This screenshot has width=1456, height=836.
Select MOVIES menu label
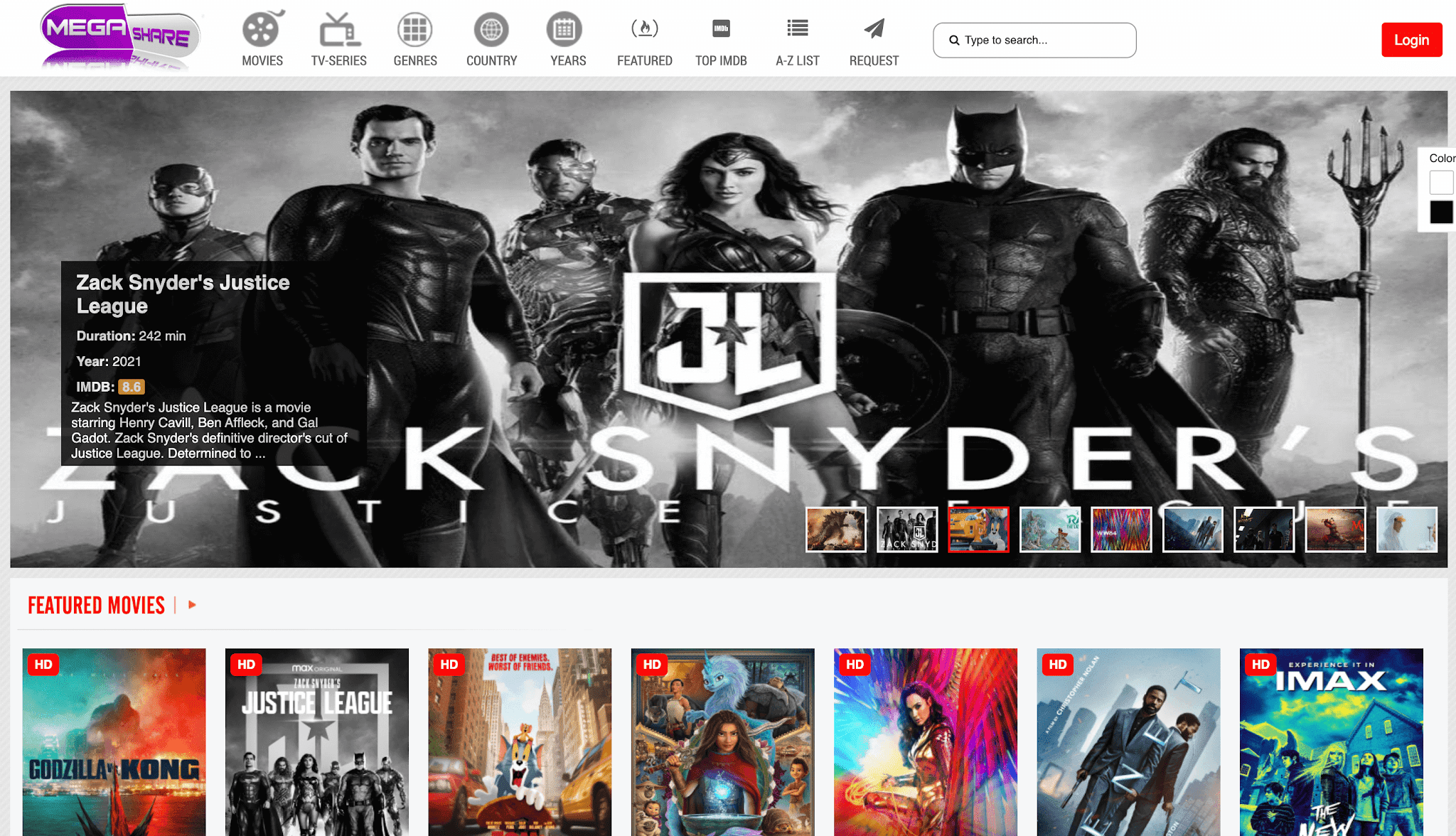point(262,60)
